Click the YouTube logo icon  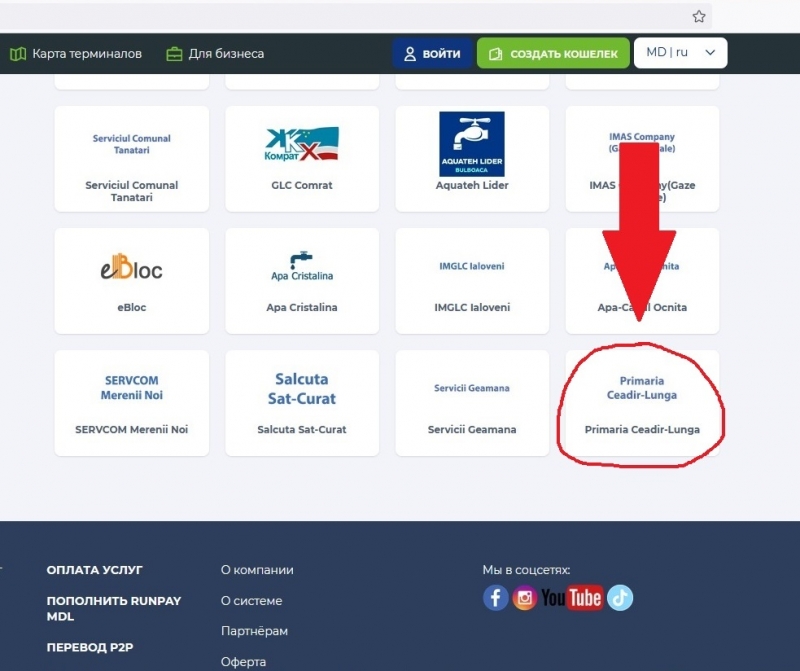coord(572,598)
